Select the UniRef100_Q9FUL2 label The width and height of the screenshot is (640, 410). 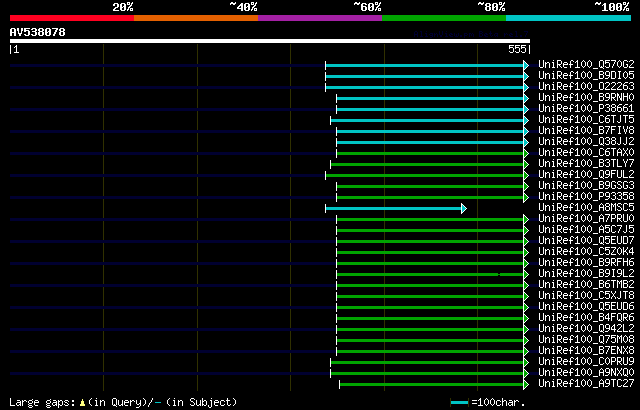(x=586, y=175)
